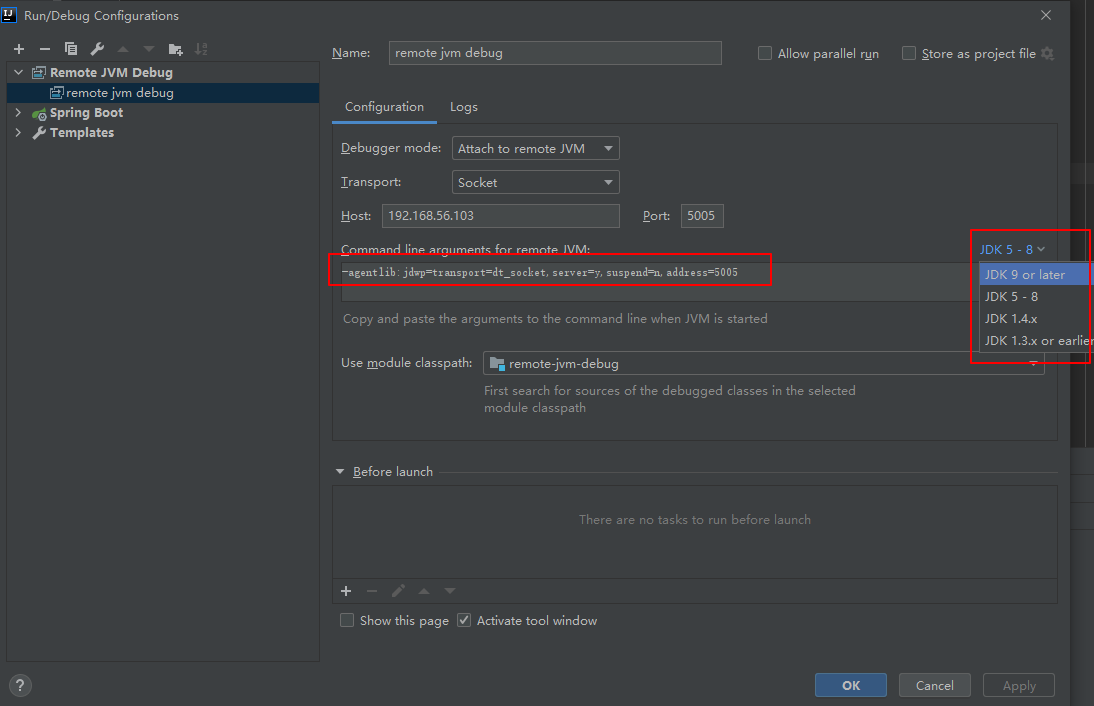1094x706 pixels.
Task: Collapse the Remote JVM Debug tree node
Action: 19,73
